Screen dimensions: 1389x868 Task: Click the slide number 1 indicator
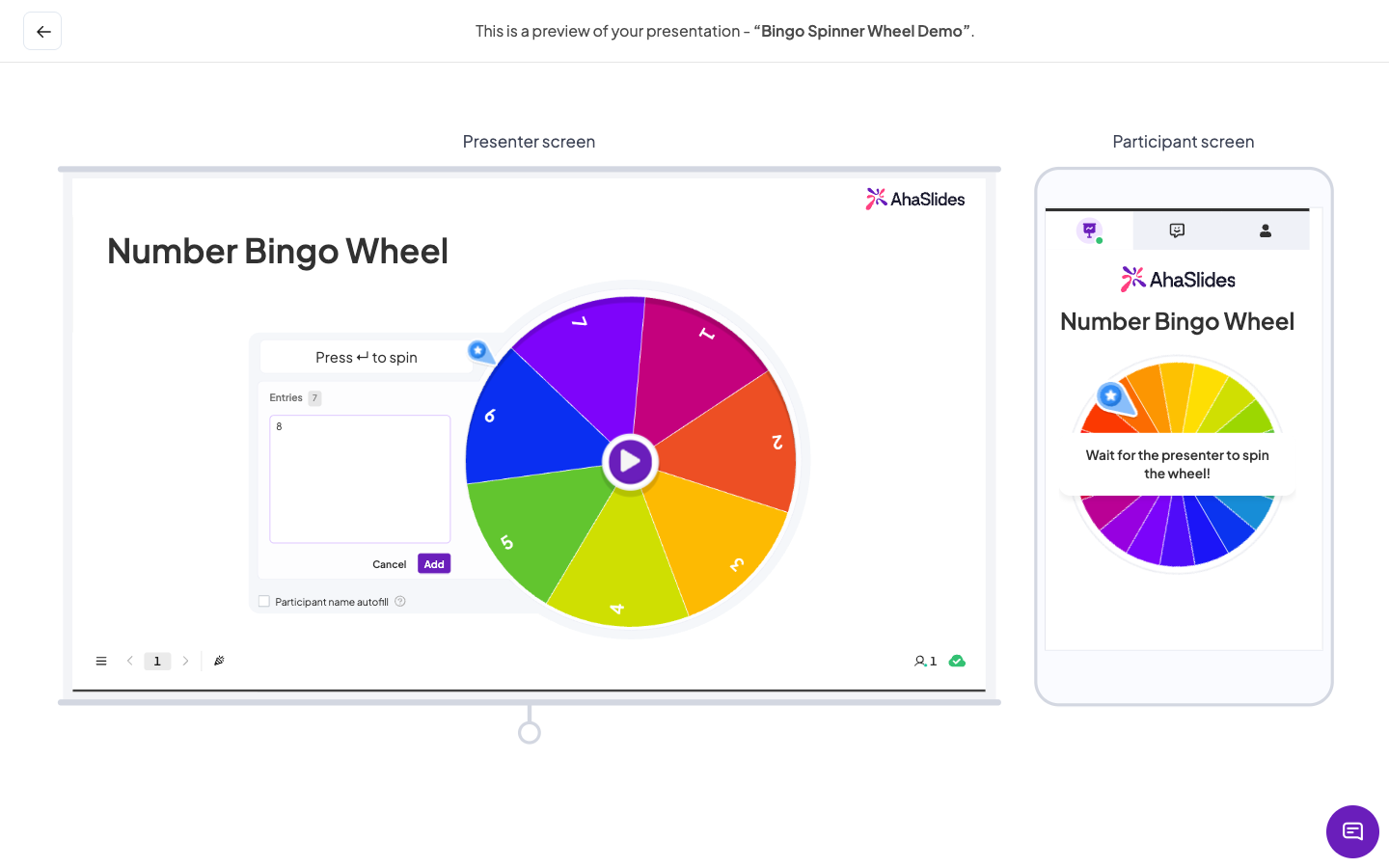(x=157, y=661)
